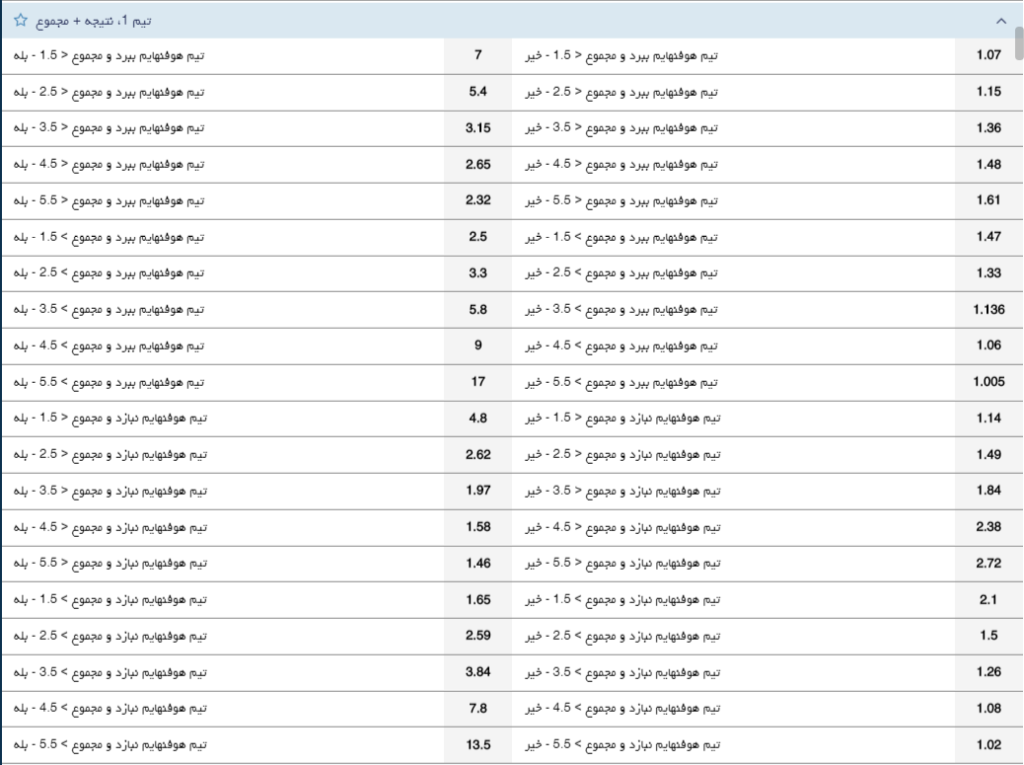Click the vertical scrollbar thumb
This screenshot has width=1024, height=765.
(1018, 45)
